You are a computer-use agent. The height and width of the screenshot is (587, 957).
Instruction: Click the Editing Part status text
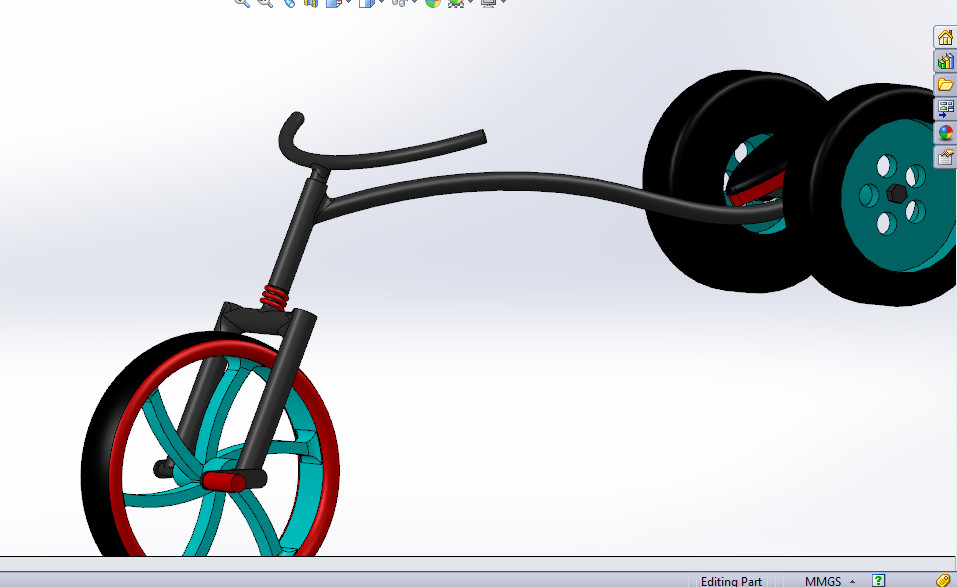731,582
